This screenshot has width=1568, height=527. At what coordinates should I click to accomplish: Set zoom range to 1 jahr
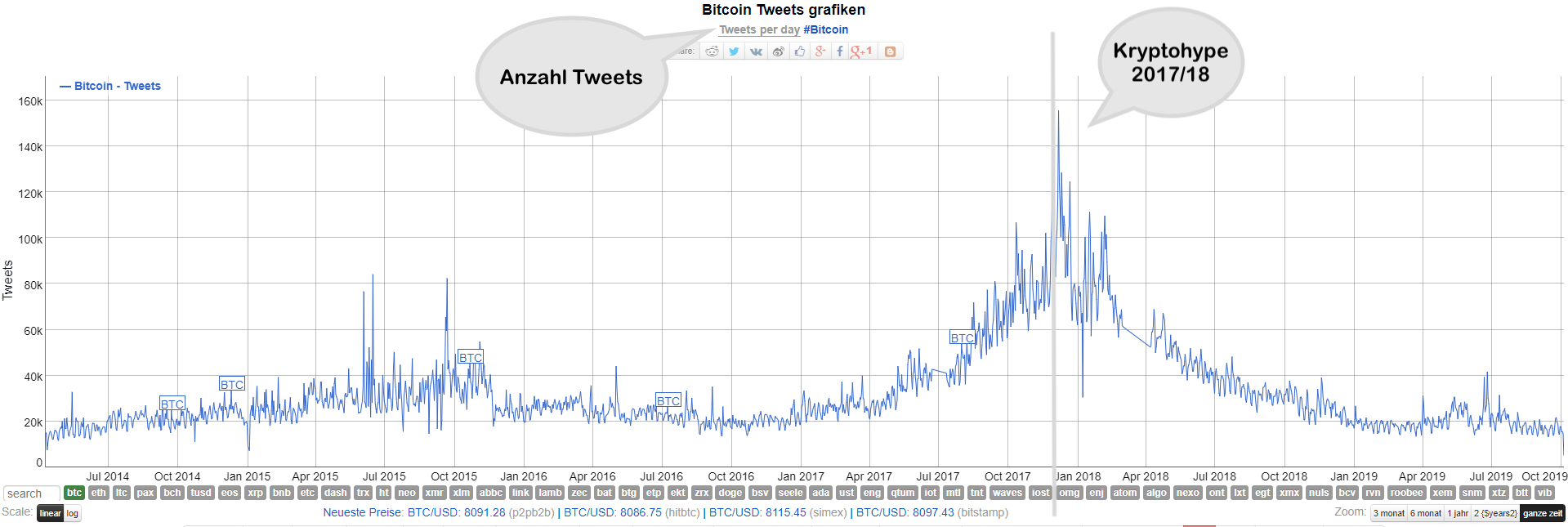point(1458,513)
